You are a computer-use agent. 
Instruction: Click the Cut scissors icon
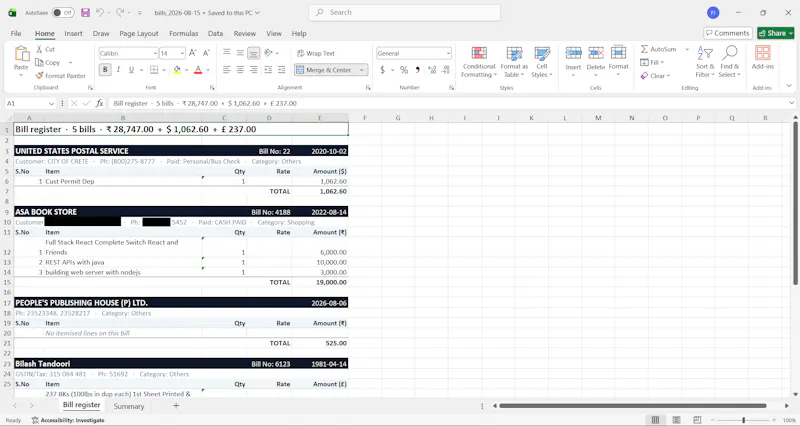coord(39,49)
